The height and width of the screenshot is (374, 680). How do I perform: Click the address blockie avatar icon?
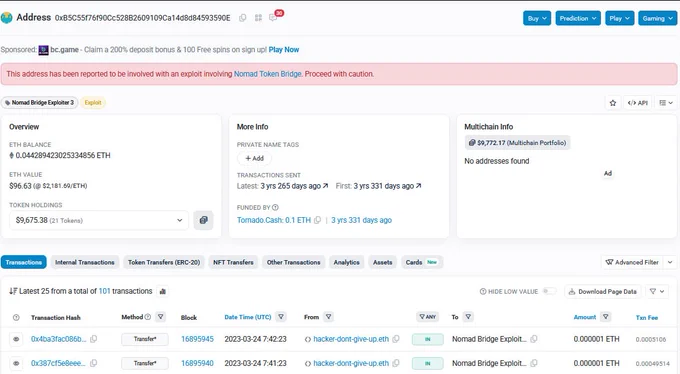(7, 18)
